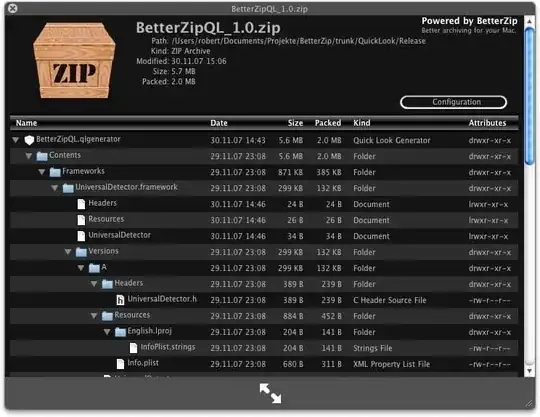Sort by the Attributes column header
540x417 pixels.
487,123
